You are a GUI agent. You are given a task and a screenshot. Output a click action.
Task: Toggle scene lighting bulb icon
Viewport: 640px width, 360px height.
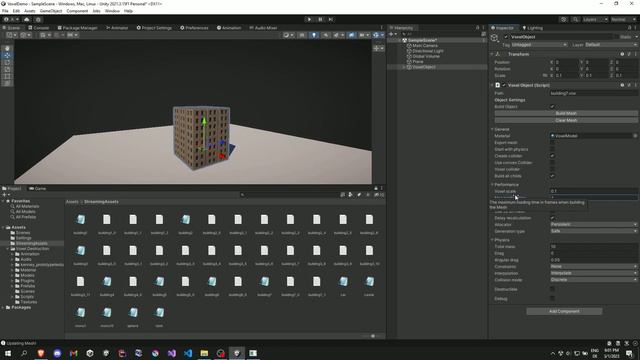click(314, 35)
